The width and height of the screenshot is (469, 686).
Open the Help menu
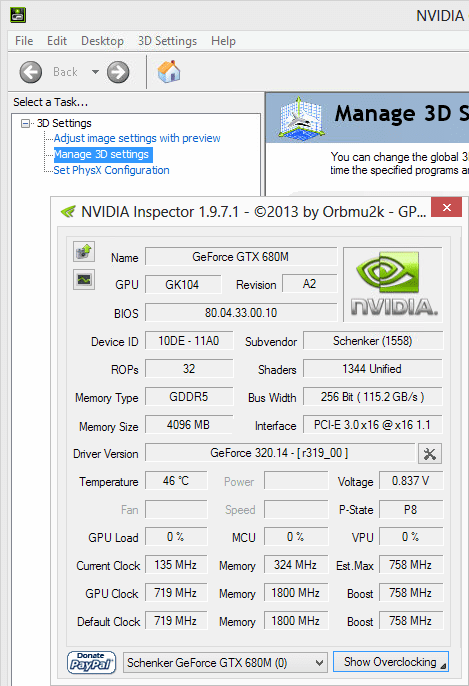click(223, 41)
